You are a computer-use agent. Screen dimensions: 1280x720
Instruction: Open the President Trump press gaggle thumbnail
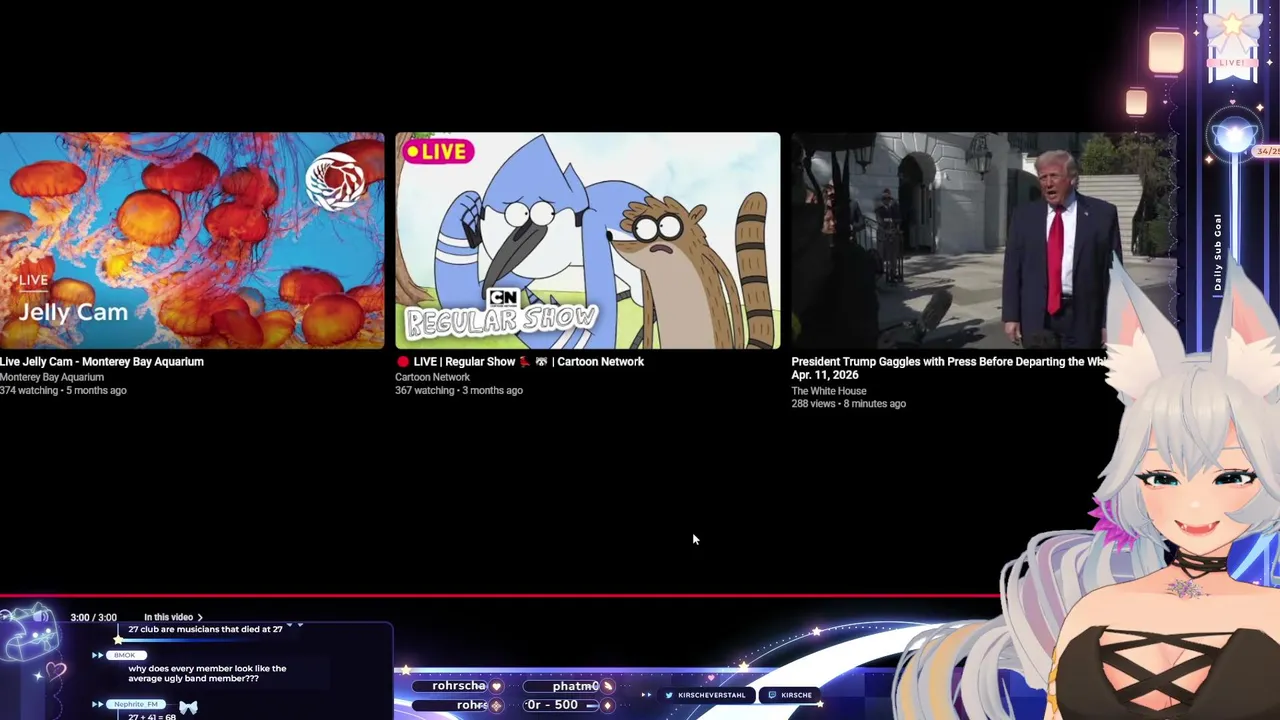pyautogui.click(x=983, y=240)
